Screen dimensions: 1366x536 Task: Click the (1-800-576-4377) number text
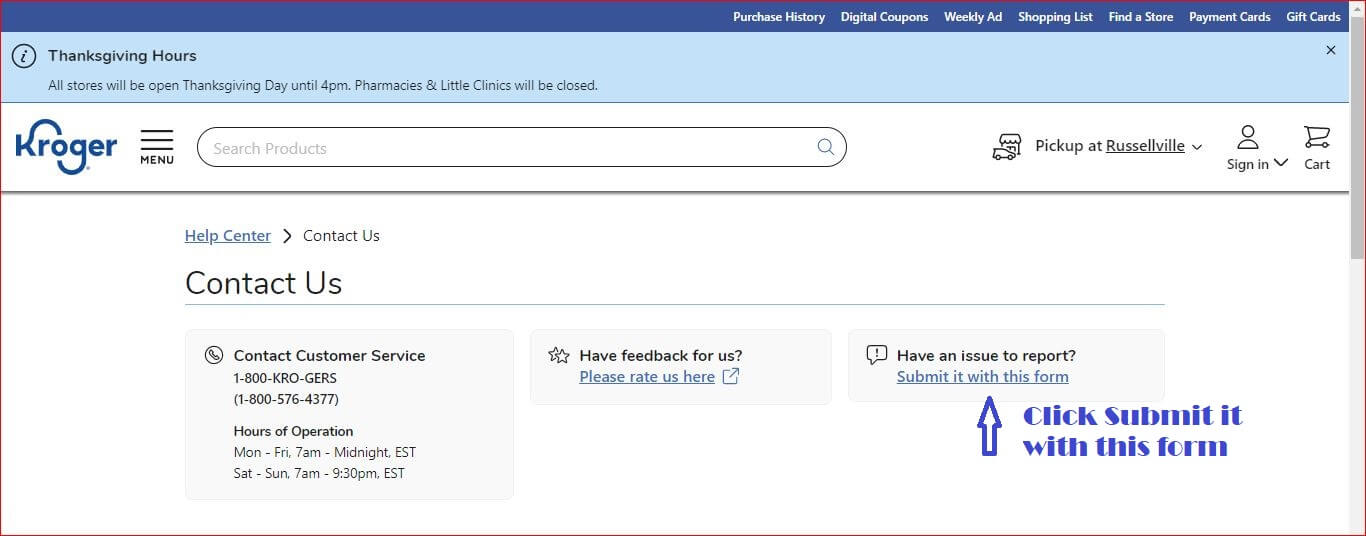286,399
